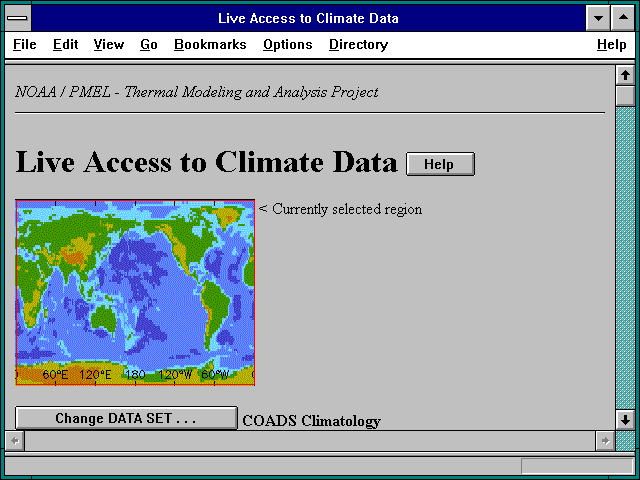Open the Help menu in the menu bar
Screen dimensions: 640x480
pos(611,44)
